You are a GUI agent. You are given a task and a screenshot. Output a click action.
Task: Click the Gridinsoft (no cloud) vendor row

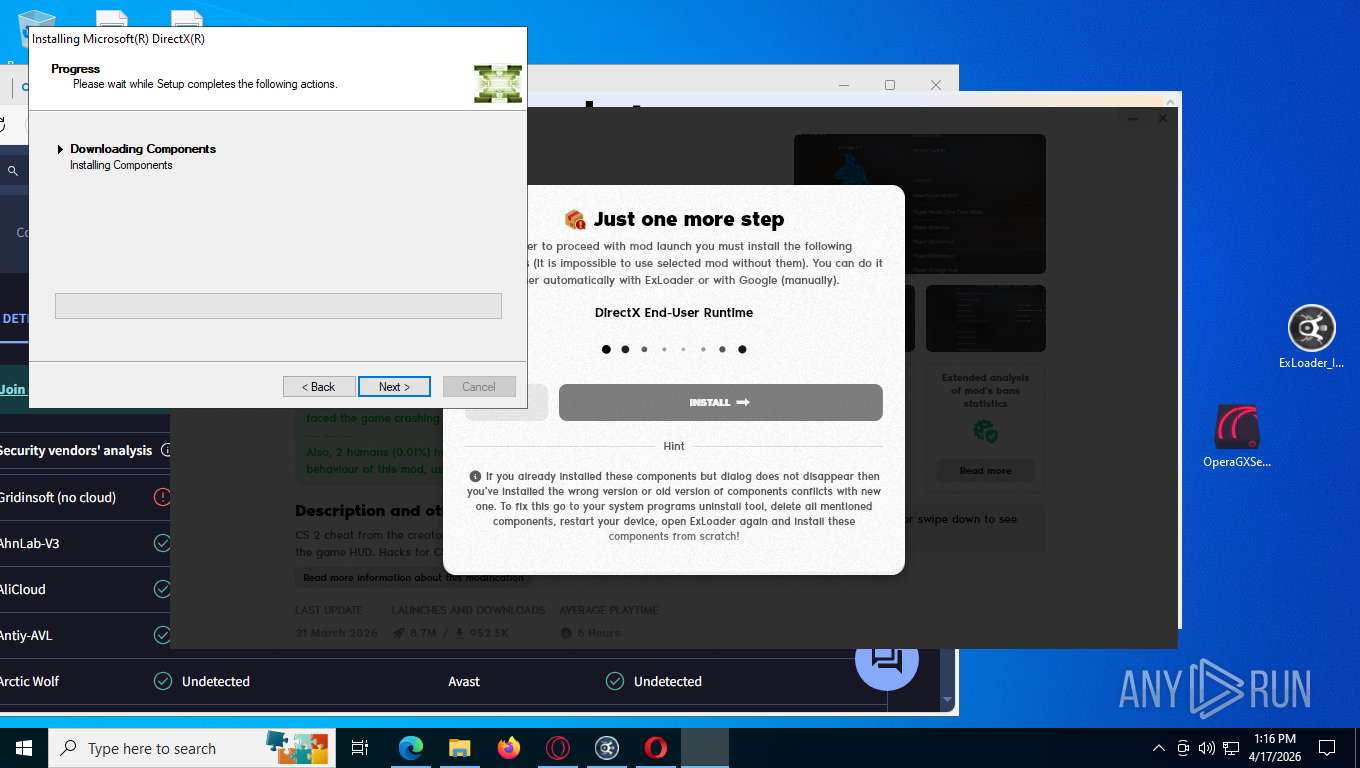85,497
